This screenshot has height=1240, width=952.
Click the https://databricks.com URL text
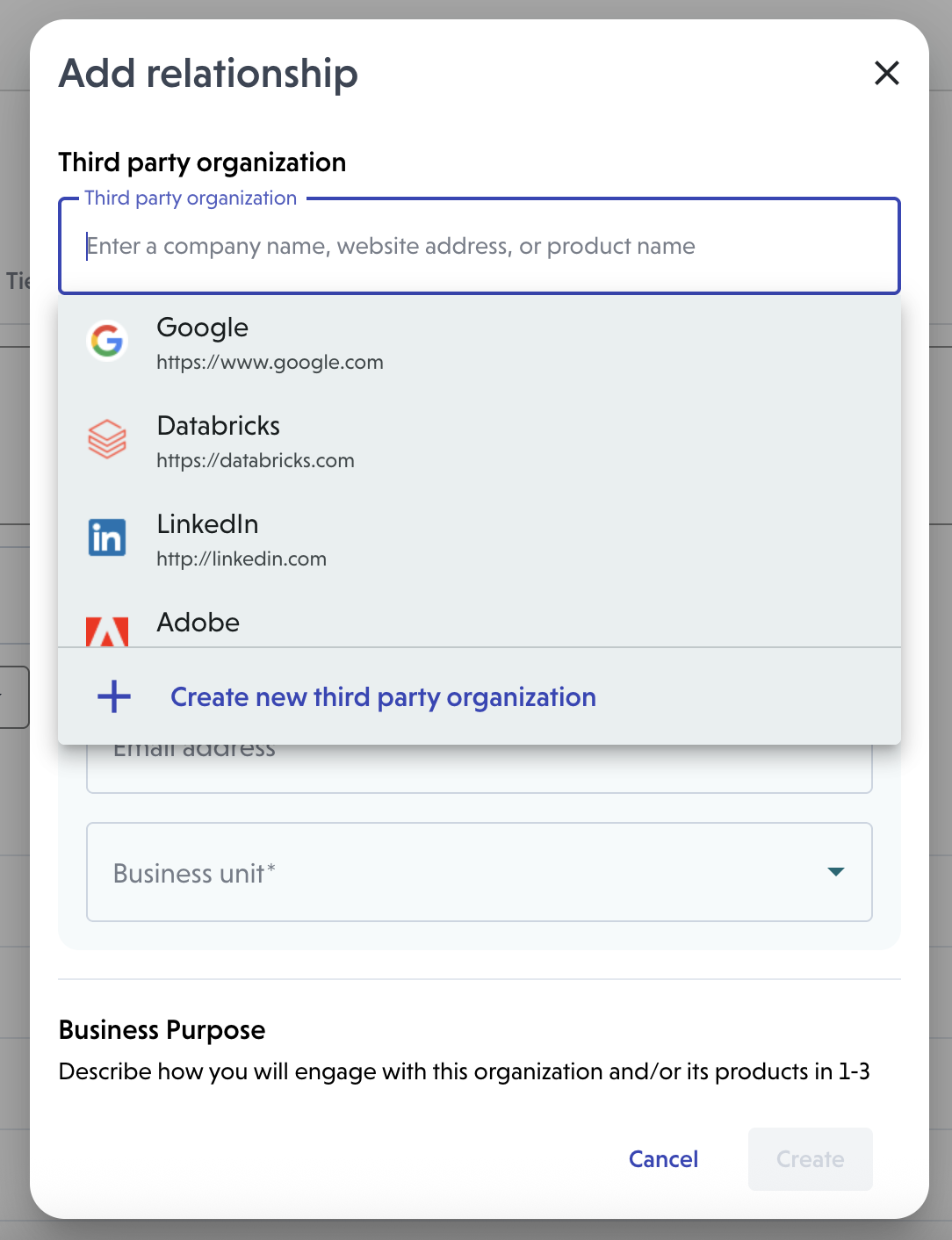click(256, 461)
